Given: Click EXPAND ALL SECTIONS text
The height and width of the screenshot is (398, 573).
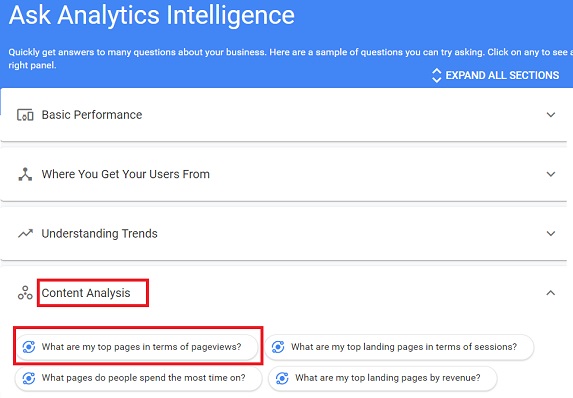Looking at the screenshot, I should [x=502, y=75].
